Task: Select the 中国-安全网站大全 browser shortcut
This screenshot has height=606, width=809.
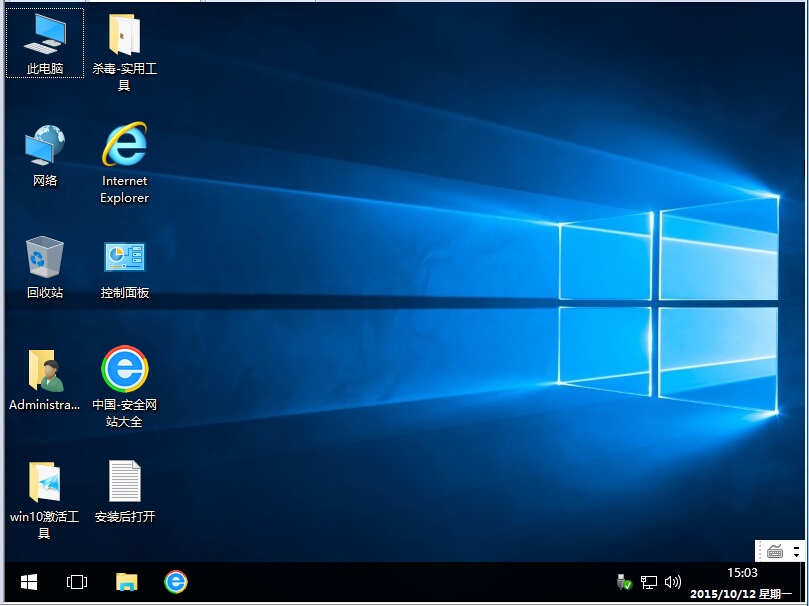Action: pos(125,371)
